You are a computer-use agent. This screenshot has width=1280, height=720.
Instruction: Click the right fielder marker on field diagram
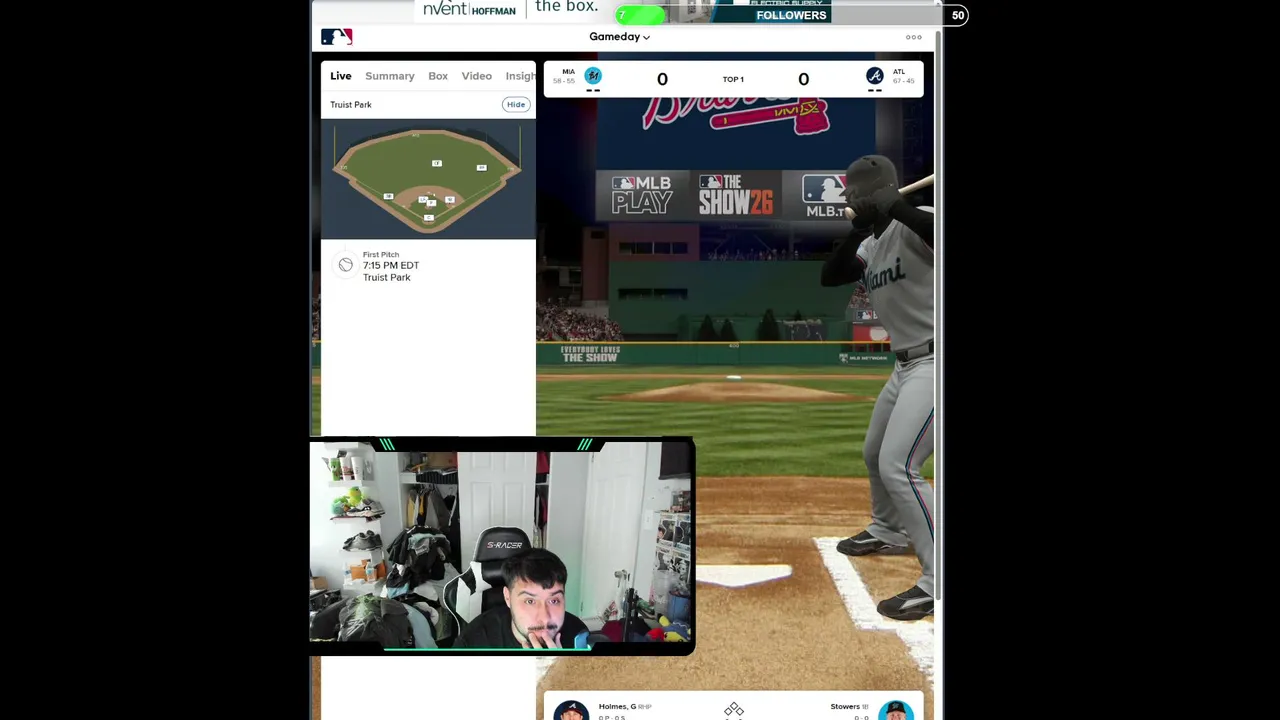(482, 167)
